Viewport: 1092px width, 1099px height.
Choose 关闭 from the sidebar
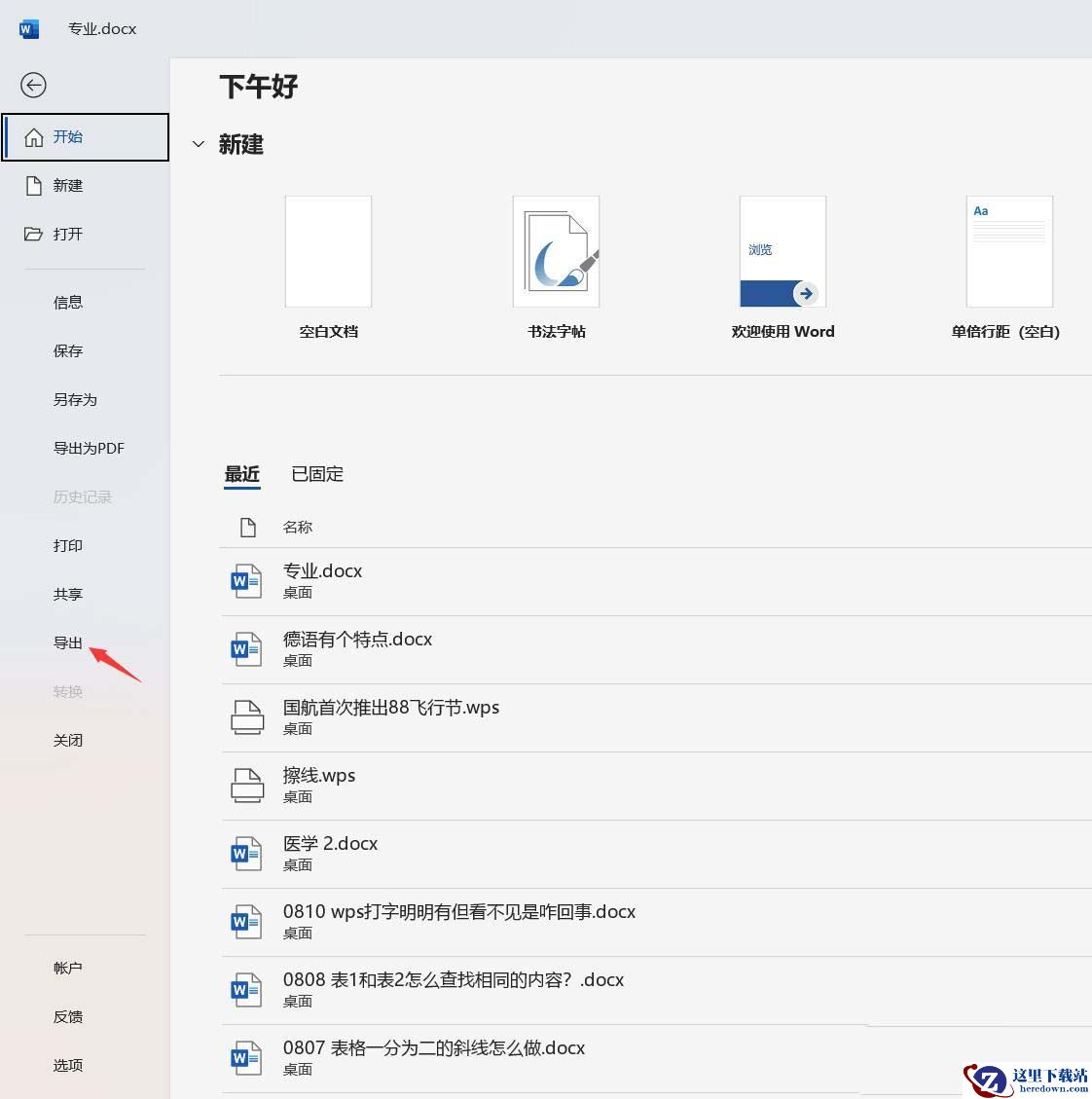tap(68, 740)
